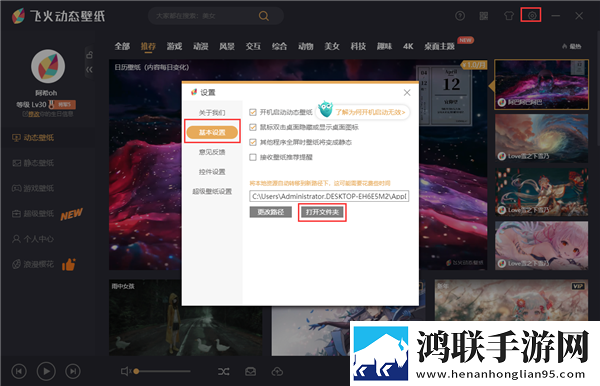
Task: Switch to 全部 category tab
Action: [x=122, y=46]
